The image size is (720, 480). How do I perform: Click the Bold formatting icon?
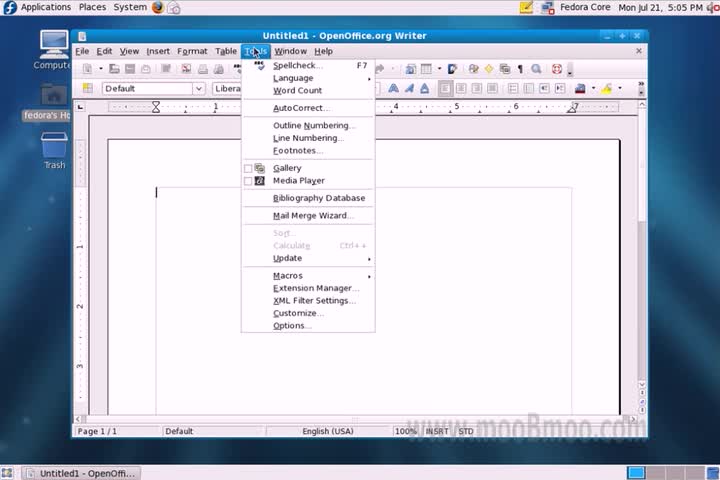coord(394,88)
